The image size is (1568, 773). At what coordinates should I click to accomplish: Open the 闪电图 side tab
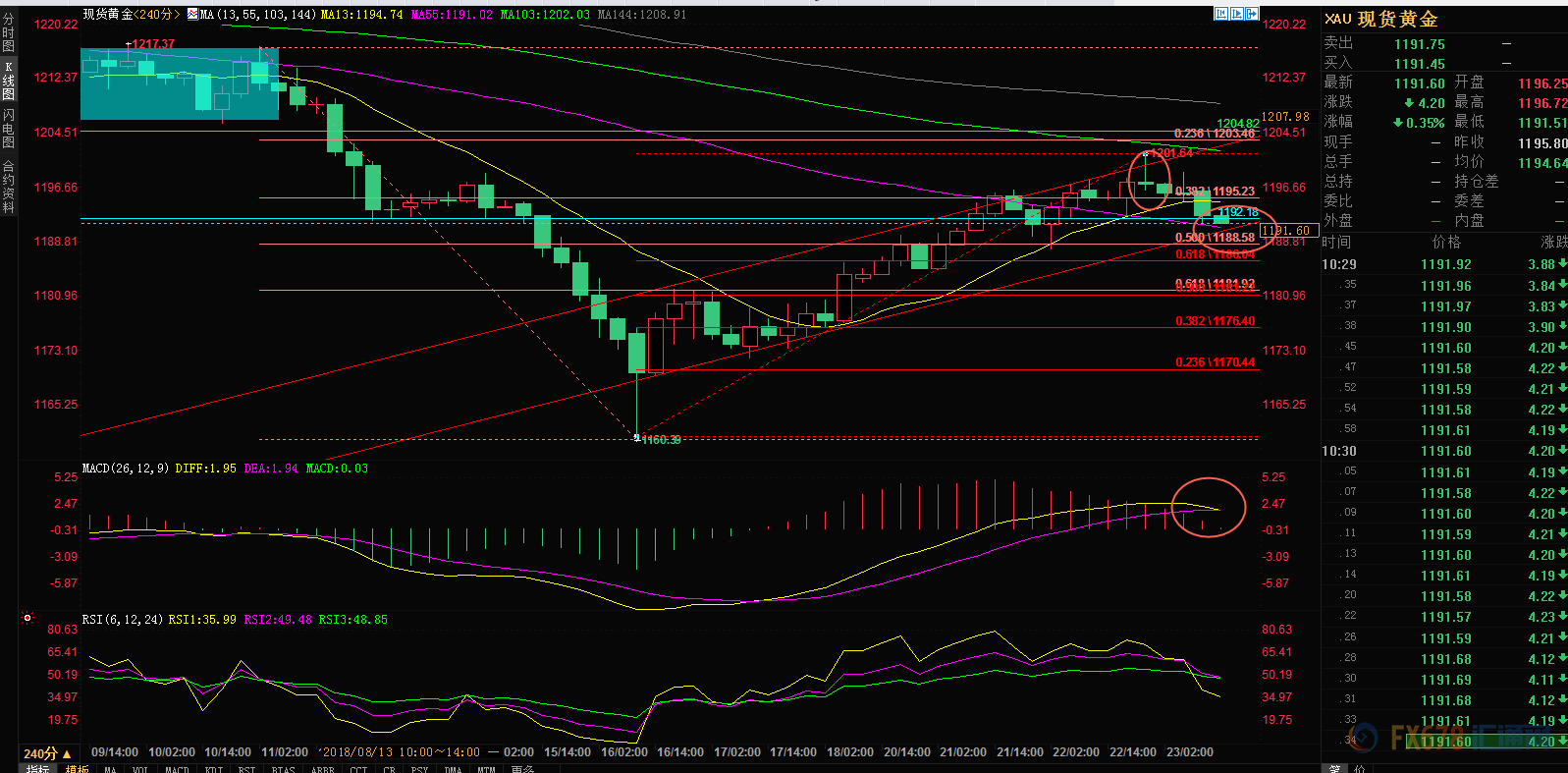(9, 129)
